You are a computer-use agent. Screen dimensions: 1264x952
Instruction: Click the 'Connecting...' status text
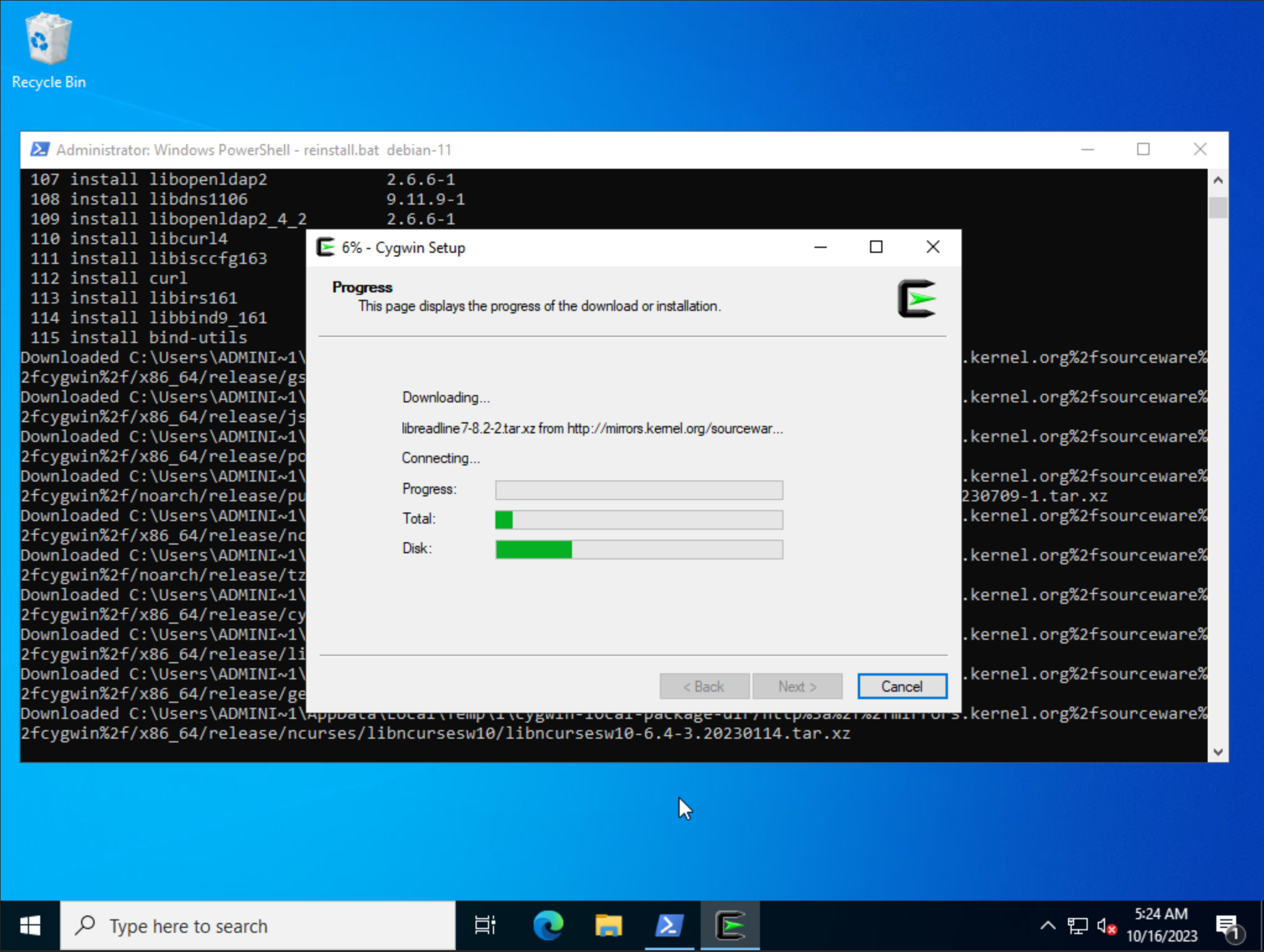click(440, 458)
